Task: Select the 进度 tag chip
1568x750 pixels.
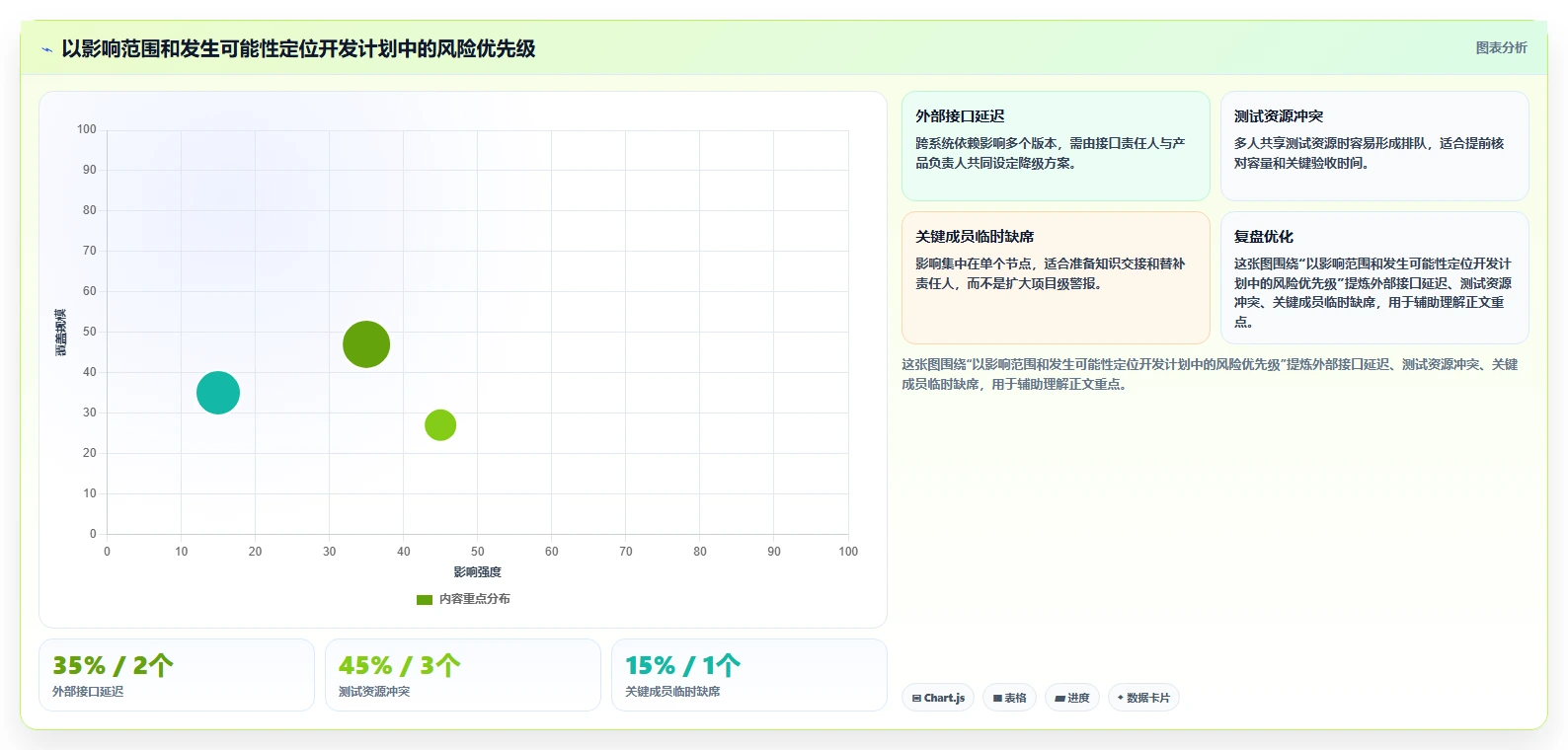Action: pyautogui.click(x=1071, y=698)
